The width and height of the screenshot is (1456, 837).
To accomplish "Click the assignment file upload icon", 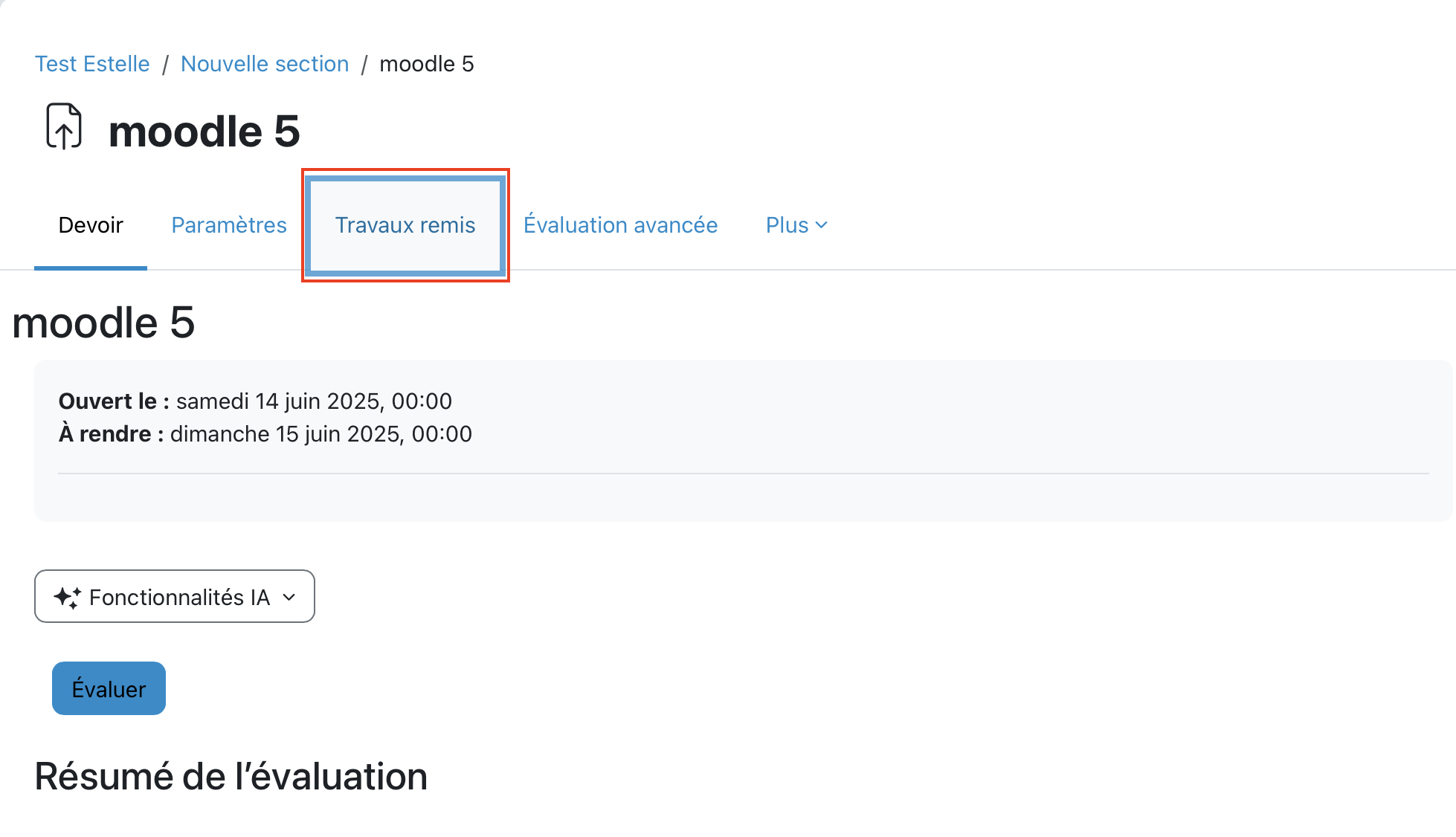I will point(64,126).
